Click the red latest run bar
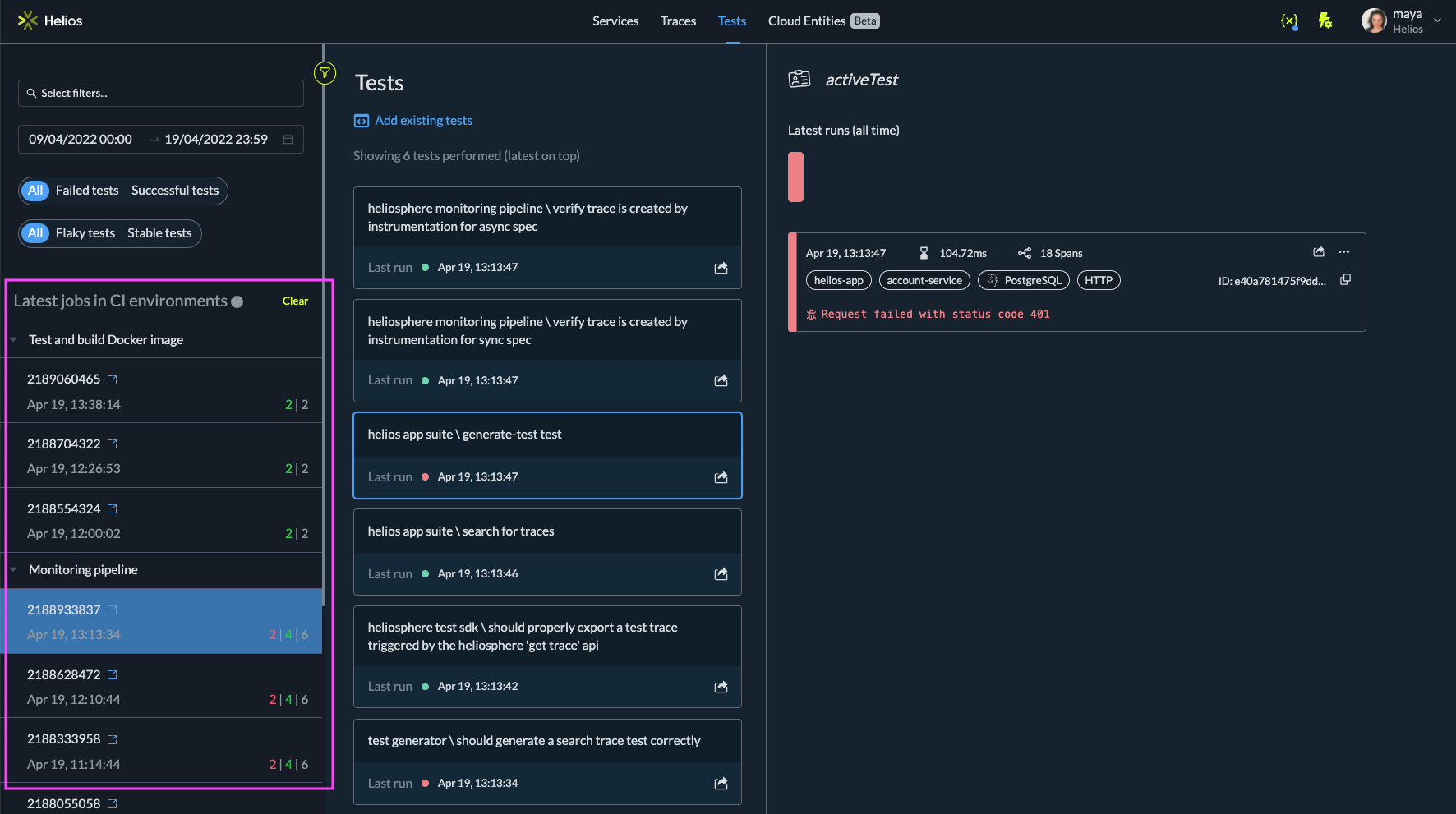 click(795, 177)
